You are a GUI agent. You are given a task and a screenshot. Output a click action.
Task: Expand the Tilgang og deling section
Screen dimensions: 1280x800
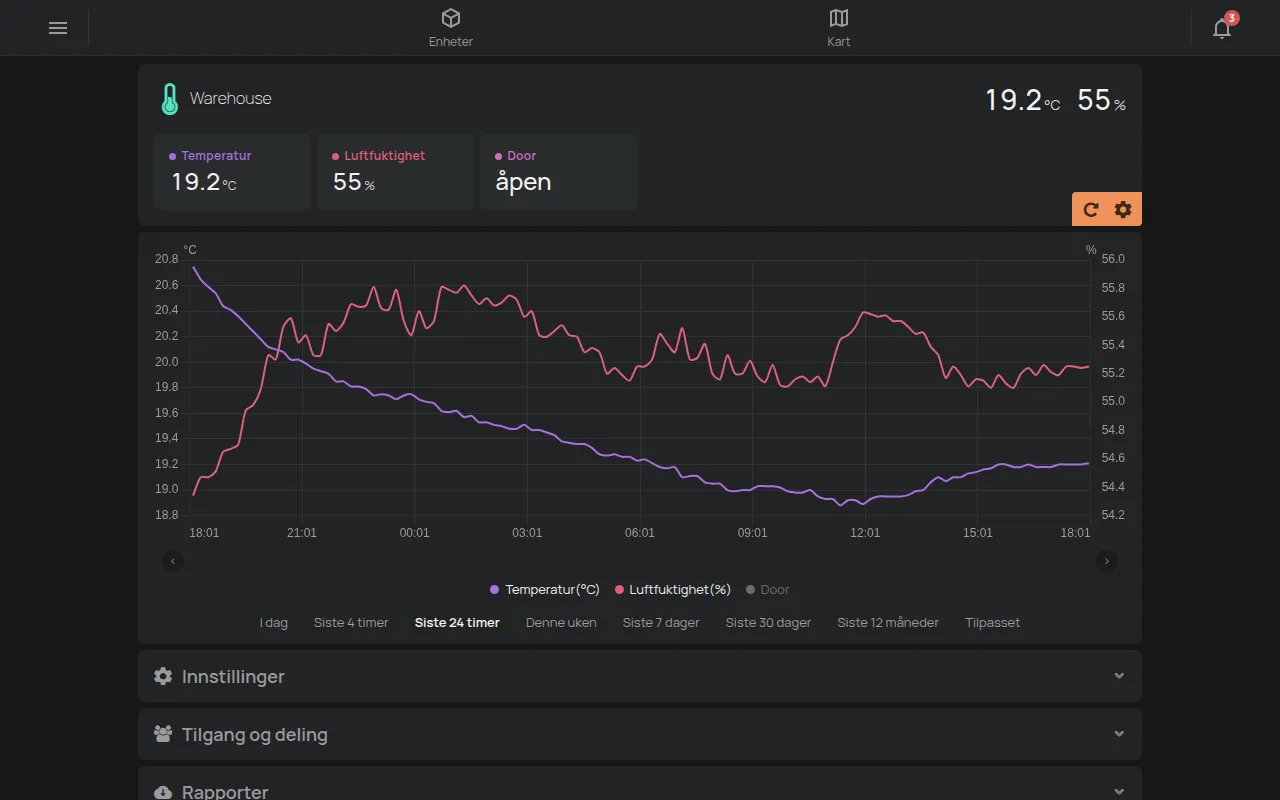pyautogui.click(x=640, y=735)
